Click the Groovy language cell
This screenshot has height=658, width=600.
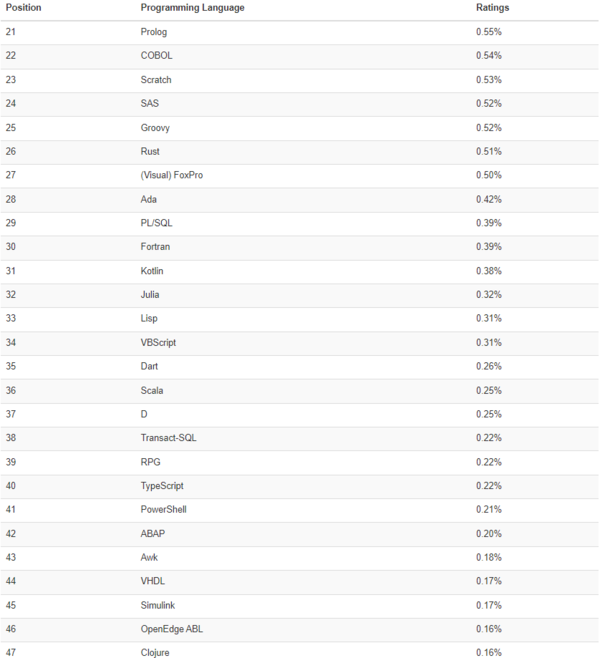pyautogui.click(x=157, y=128)
